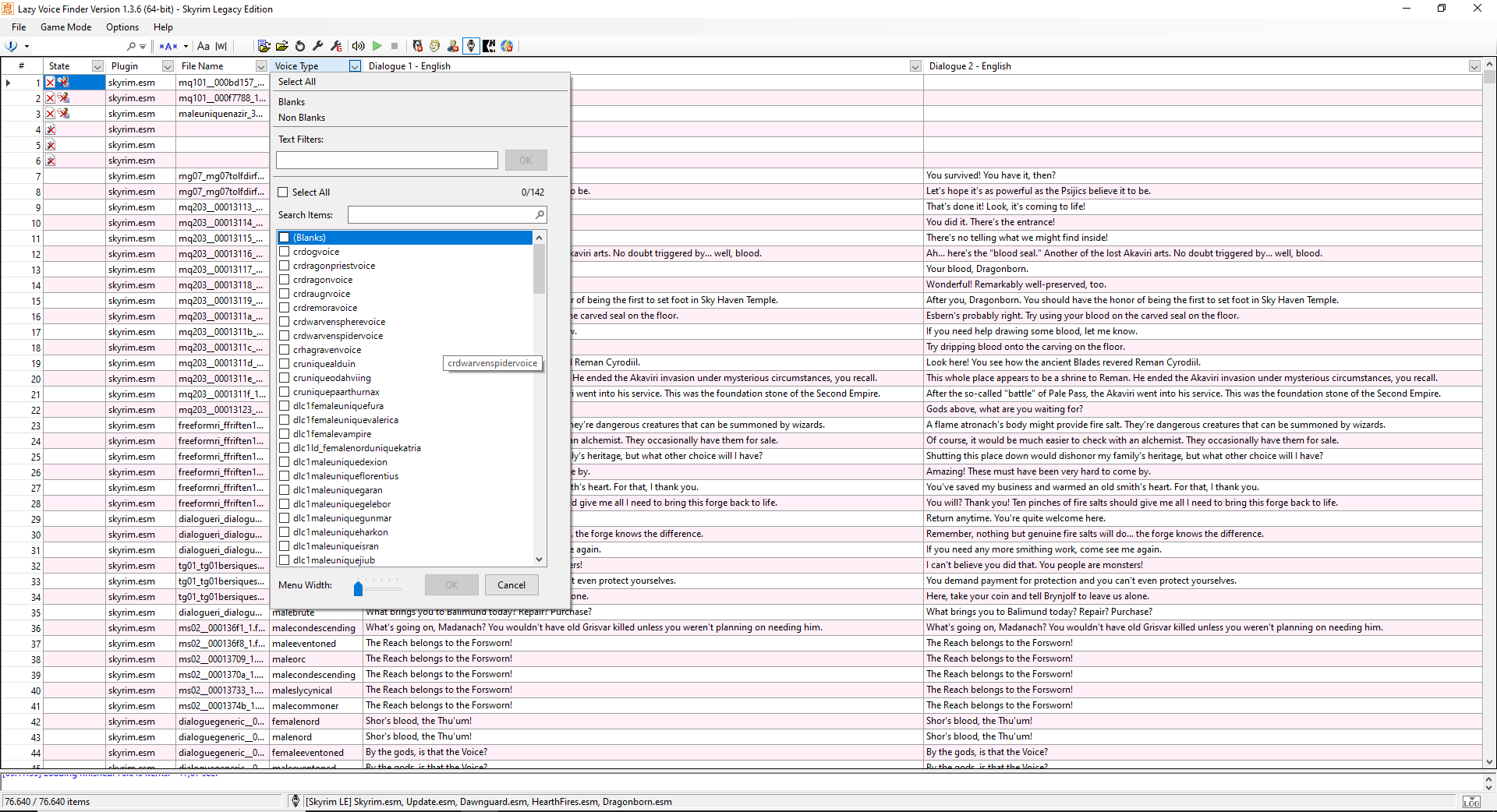1497x812 pixels.
Task: Toggle whole word |w| search option
Action: 221,46
